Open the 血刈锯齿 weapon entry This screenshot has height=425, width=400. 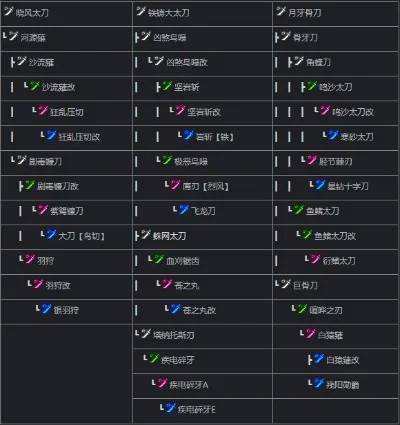[183, 261]
